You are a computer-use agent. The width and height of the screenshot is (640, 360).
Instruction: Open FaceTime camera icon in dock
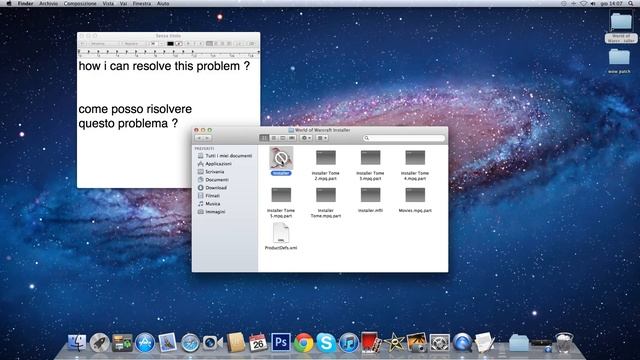pyautogui.click(x=212, y=343)
